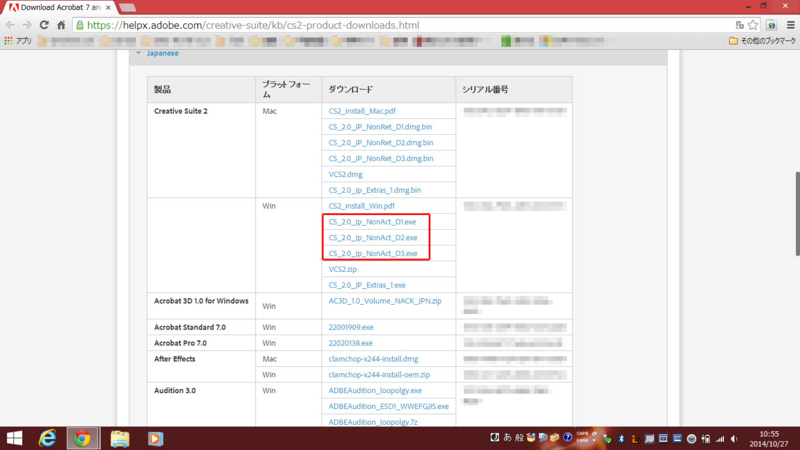Download CS_2.0_JP_Extras_1.exe
The image size is (800, 450).
coord(367,285)
